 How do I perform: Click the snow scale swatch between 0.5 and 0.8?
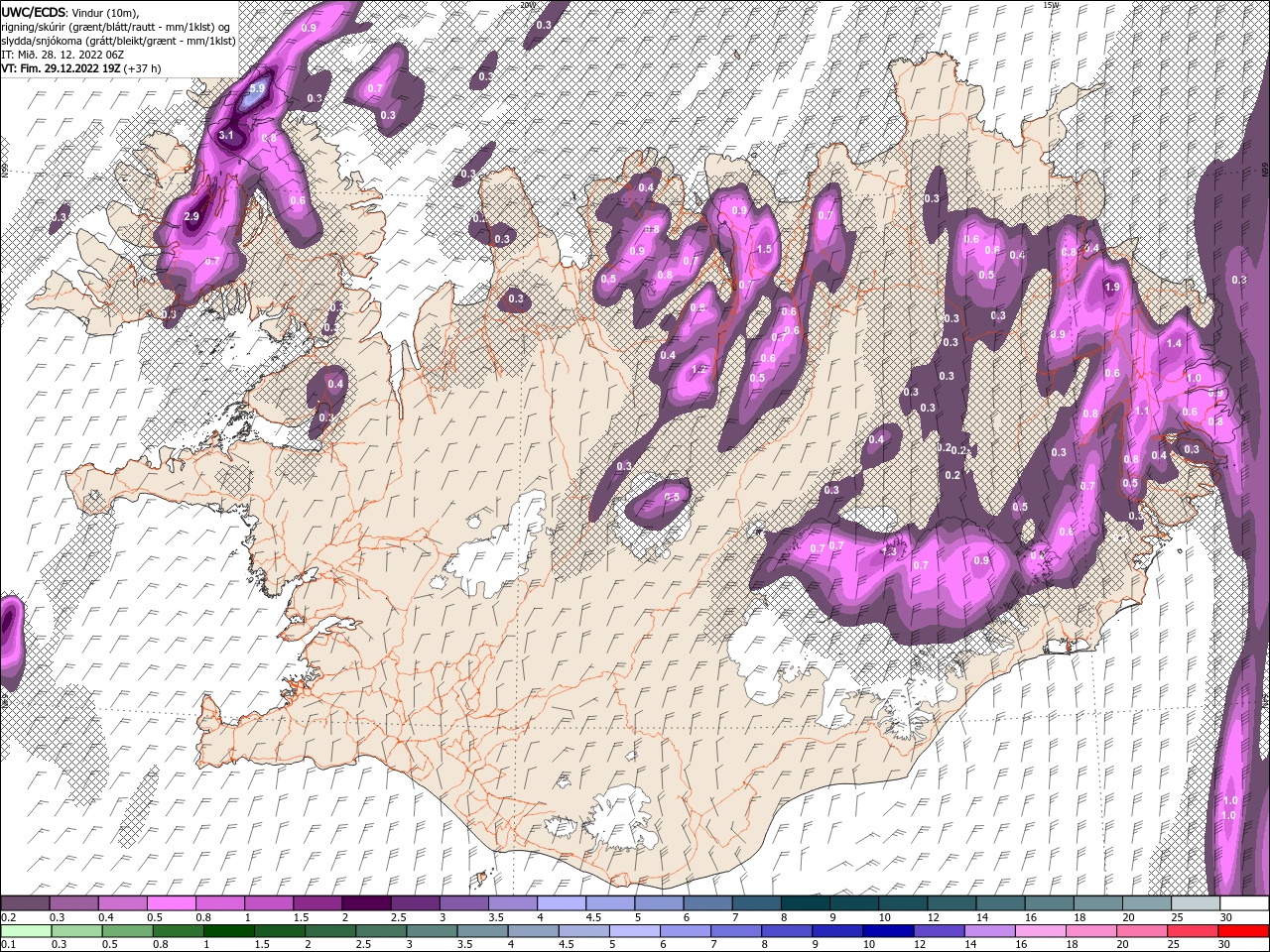click(x=172, y=903)
